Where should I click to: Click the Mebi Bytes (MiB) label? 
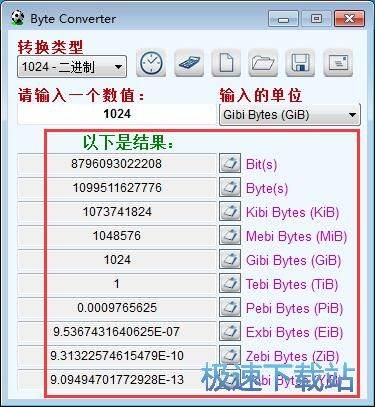point(296,237)
